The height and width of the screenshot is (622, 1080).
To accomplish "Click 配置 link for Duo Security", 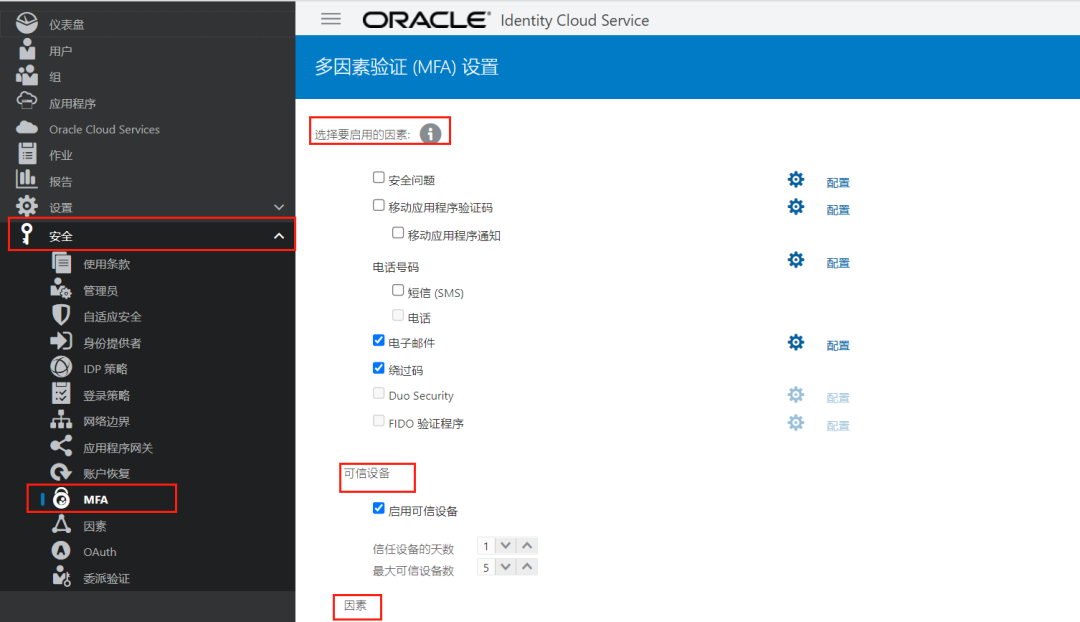I will coord(838,397).
